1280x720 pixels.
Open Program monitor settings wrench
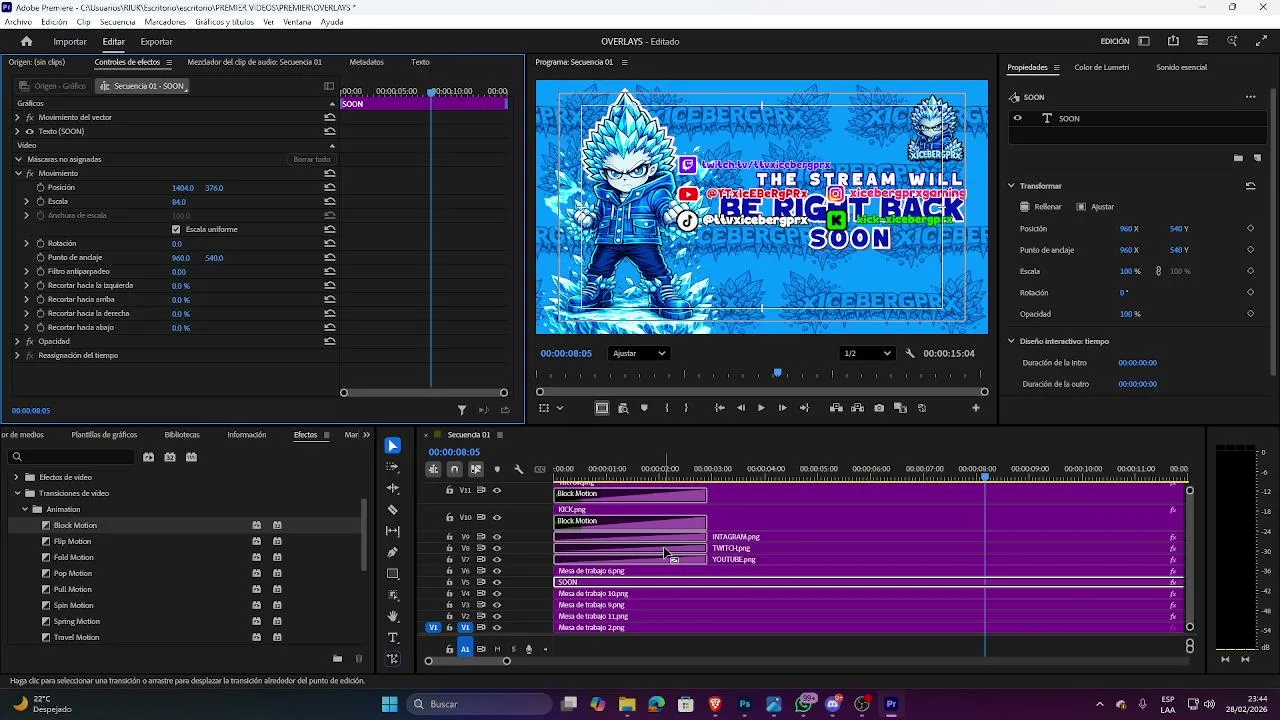tap(910, 353)
